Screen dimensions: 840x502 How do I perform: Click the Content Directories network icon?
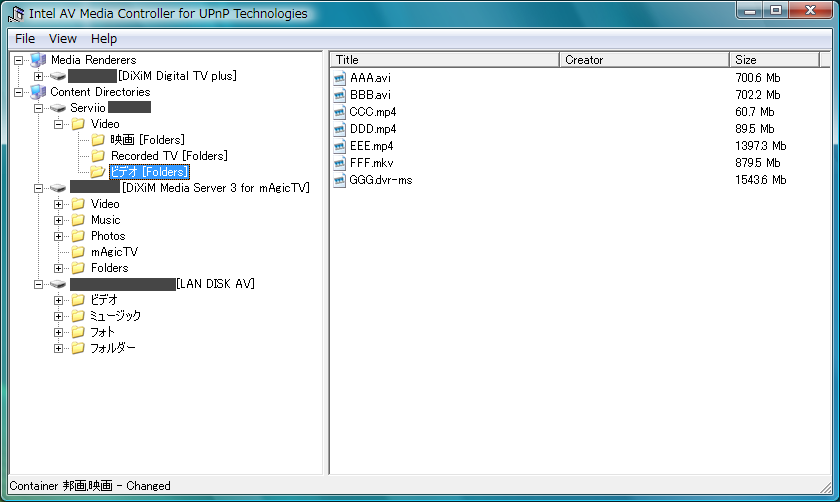pos(39,92)
